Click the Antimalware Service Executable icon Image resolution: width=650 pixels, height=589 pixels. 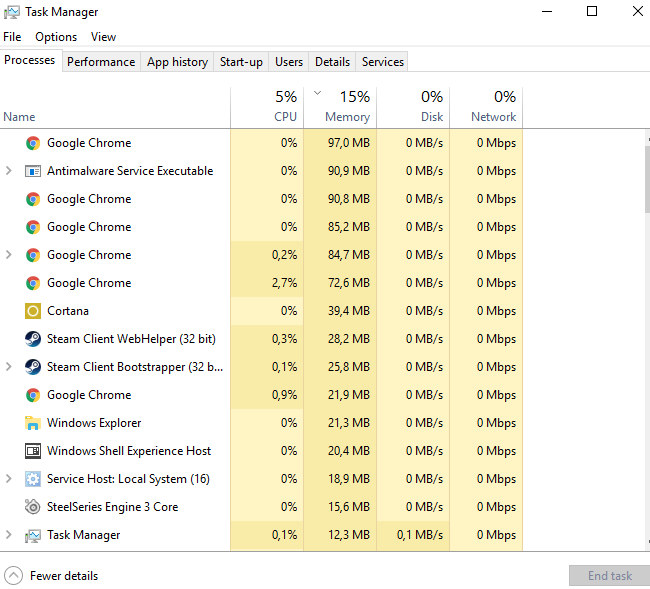(33, 171)
